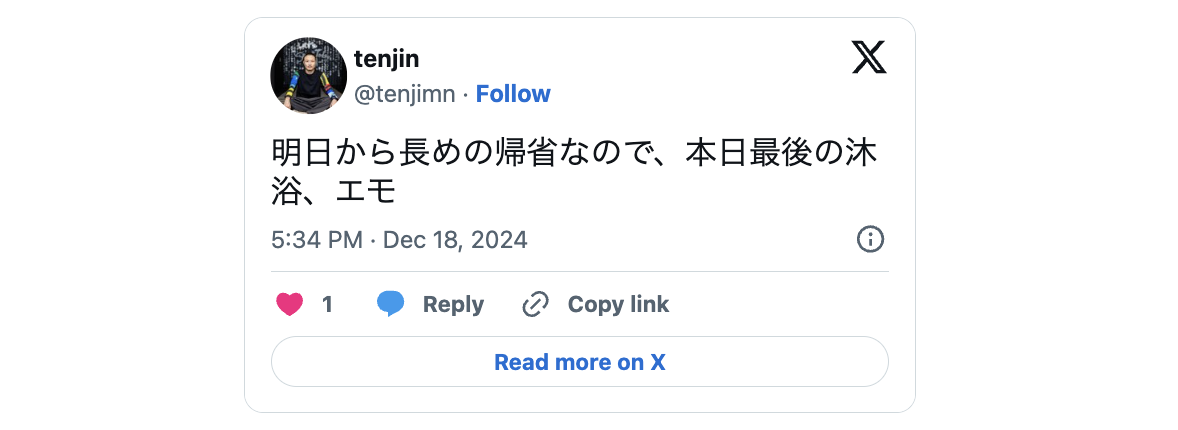The width and height of the screenshot is (1178, 430).
Task: Click the Follow separator dot after the handle
Action: coord(465,94)
